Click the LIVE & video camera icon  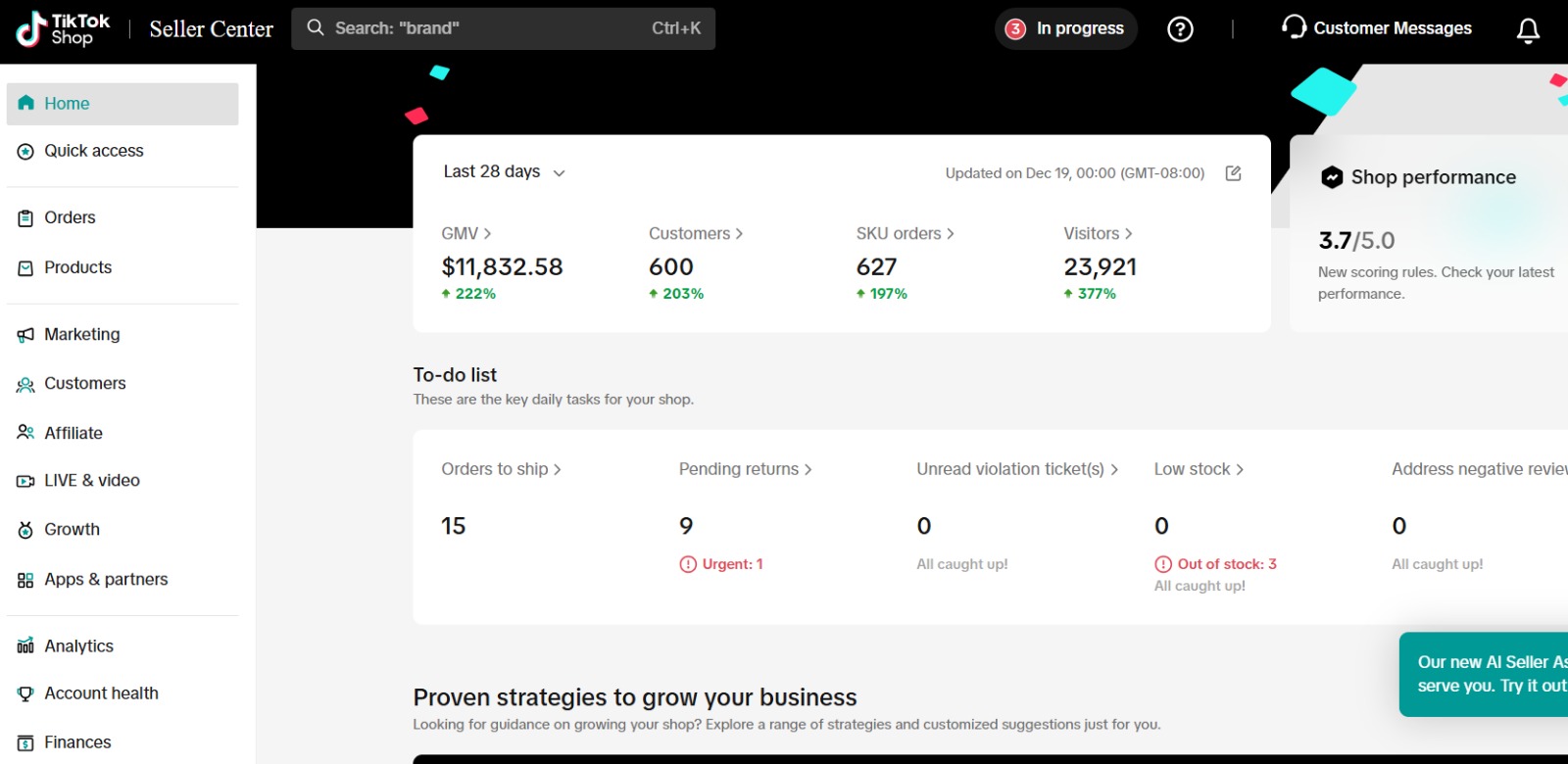click(x=25, y=481)
